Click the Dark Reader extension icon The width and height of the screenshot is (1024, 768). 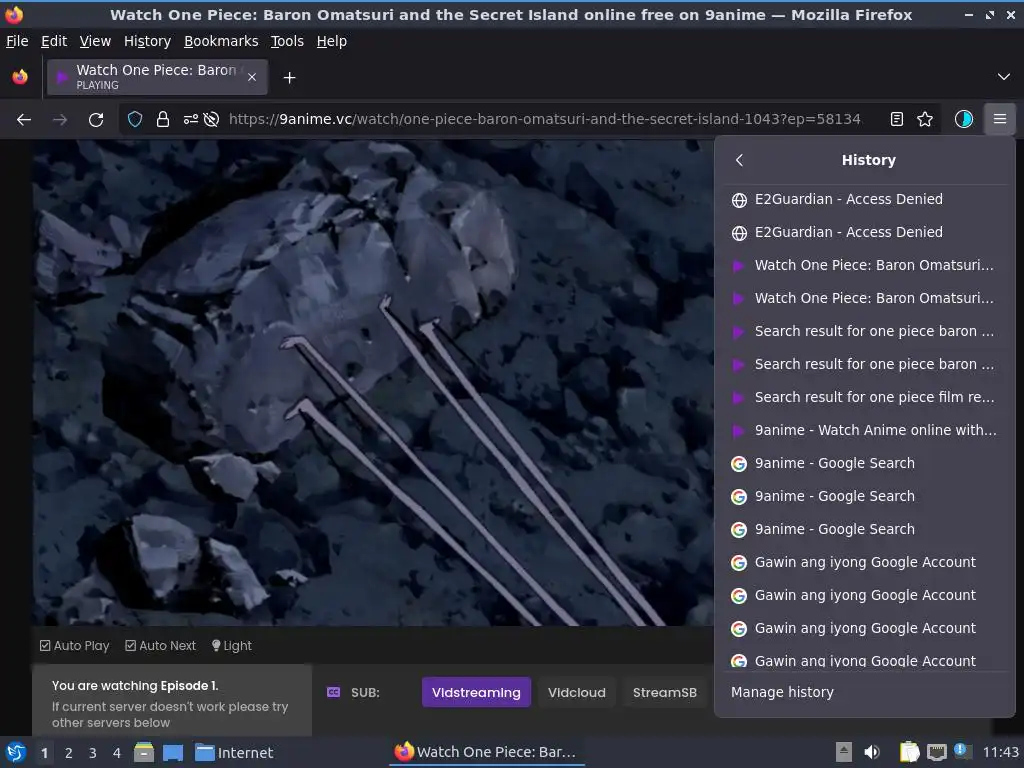pyautogui.click(x=964, y=120)
